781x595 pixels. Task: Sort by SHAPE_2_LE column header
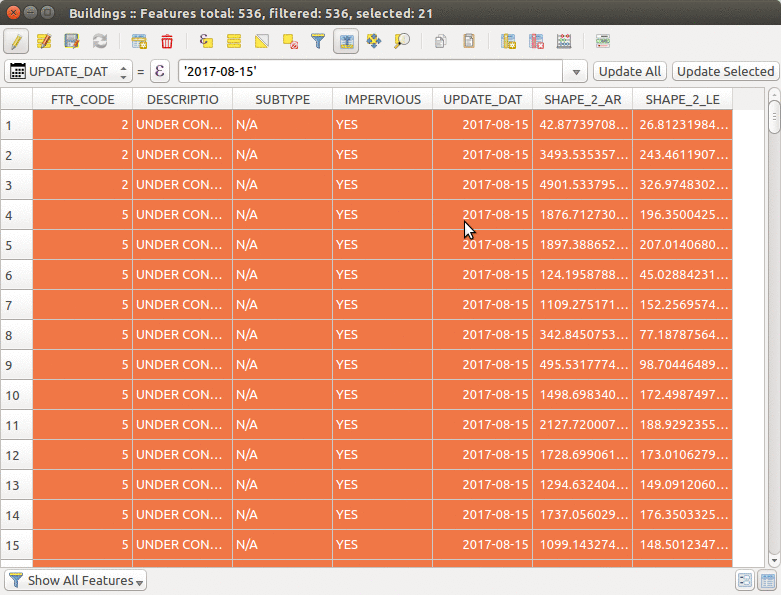pyautogui.click(x=682, y=99)
